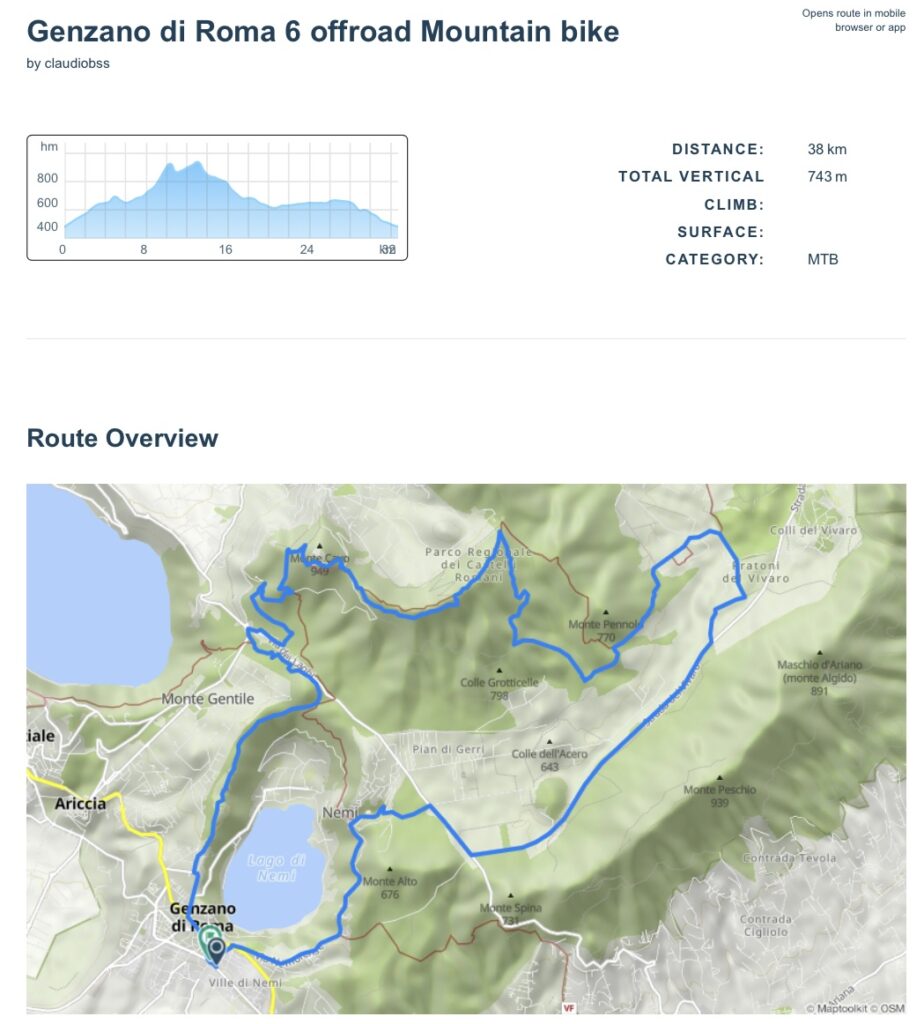Viewport: 924px width, 1024px height.
Task: Select the Nemi town label on map
Action: [x=339, y=813]
